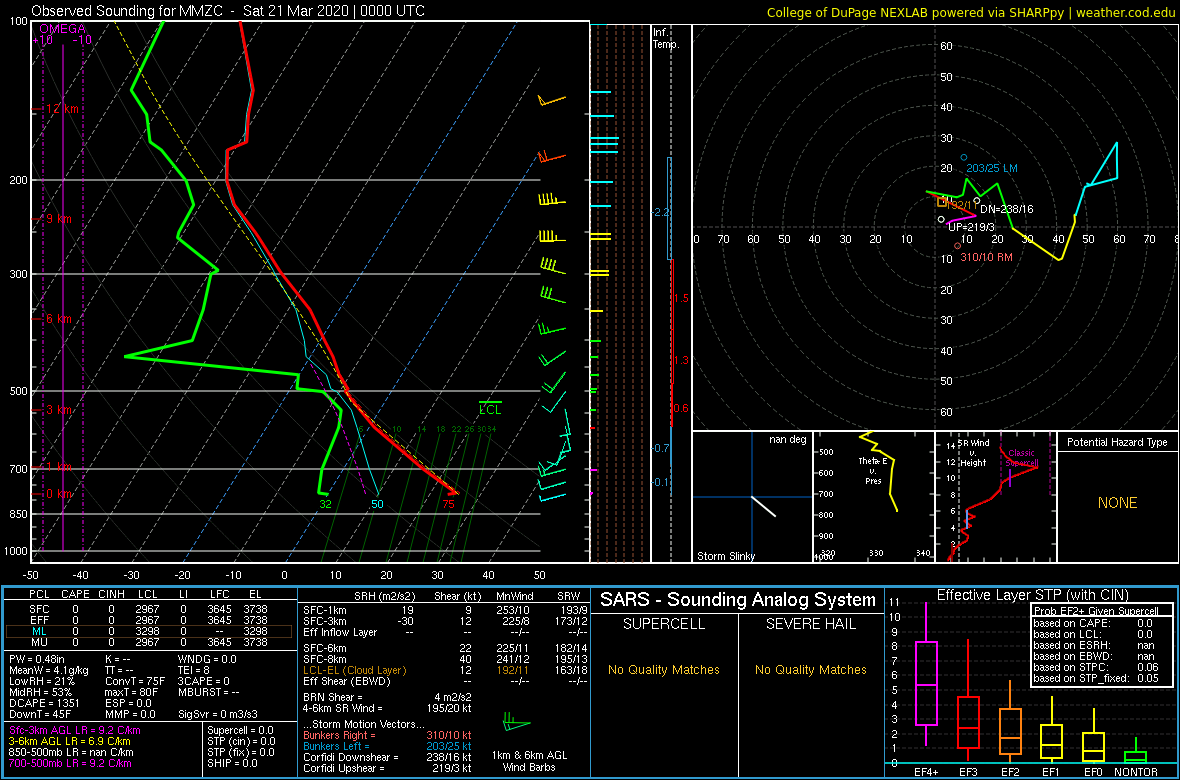Click the based on STPC: 0.06 line
The height and width of the screenshot is (780, 1180).
[1098, 666]
